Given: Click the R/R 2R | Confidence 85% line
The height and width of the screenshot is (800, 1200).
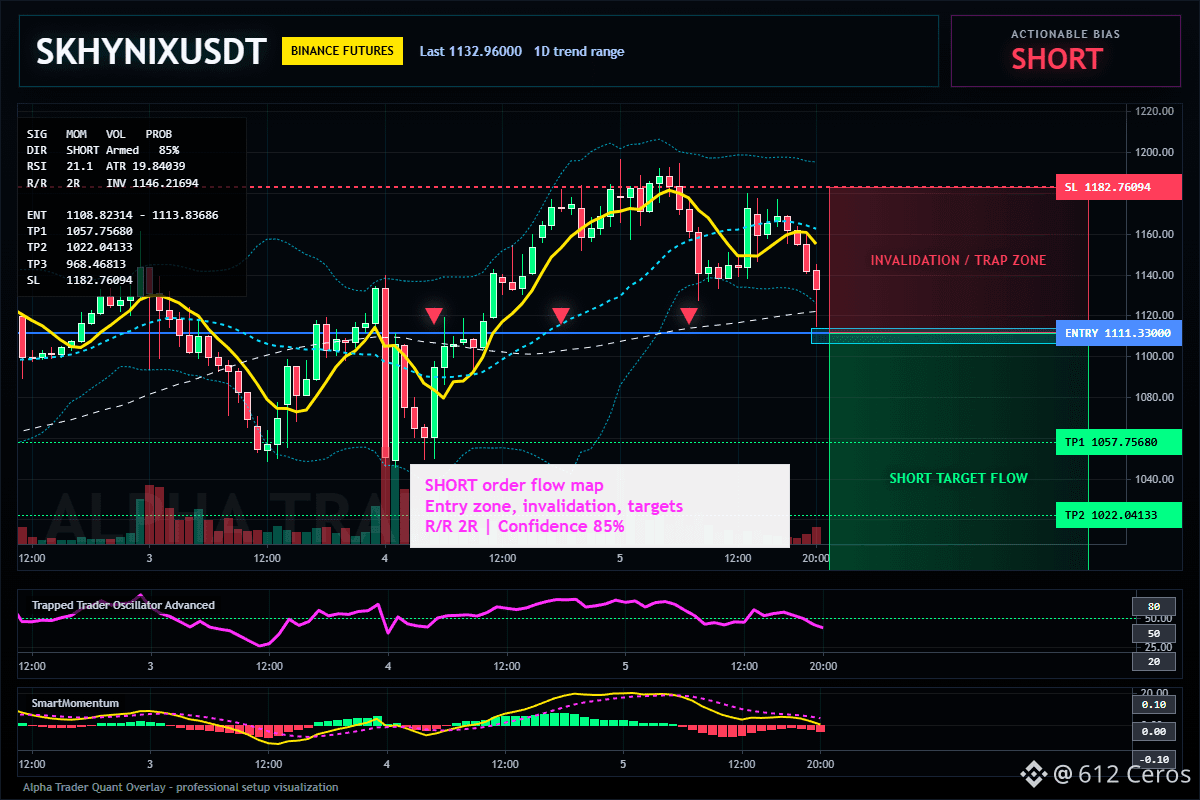Looking at the screenshot, I should [x=525, y=526].
